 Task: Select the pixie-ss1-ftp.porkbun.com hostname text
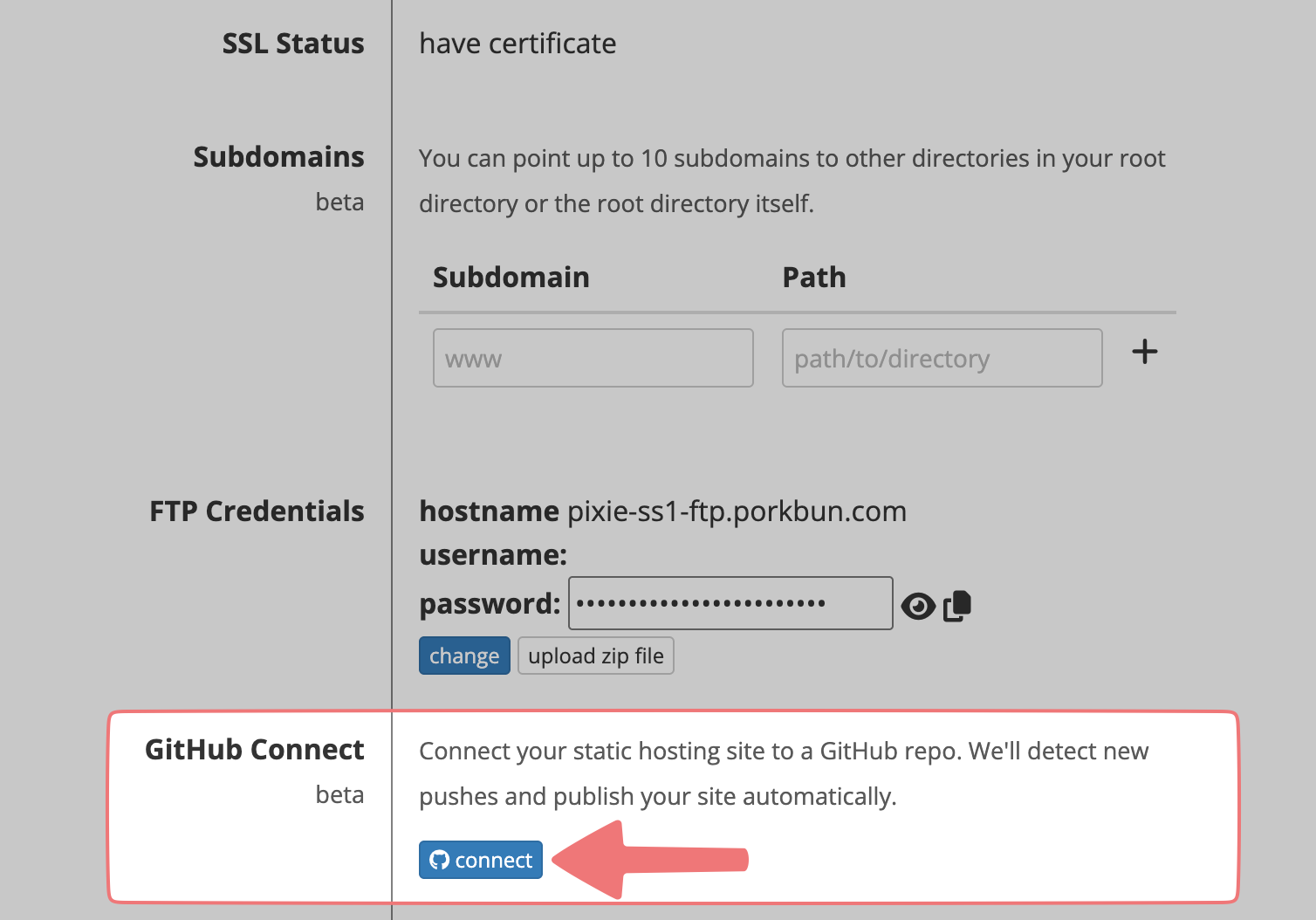737,511
